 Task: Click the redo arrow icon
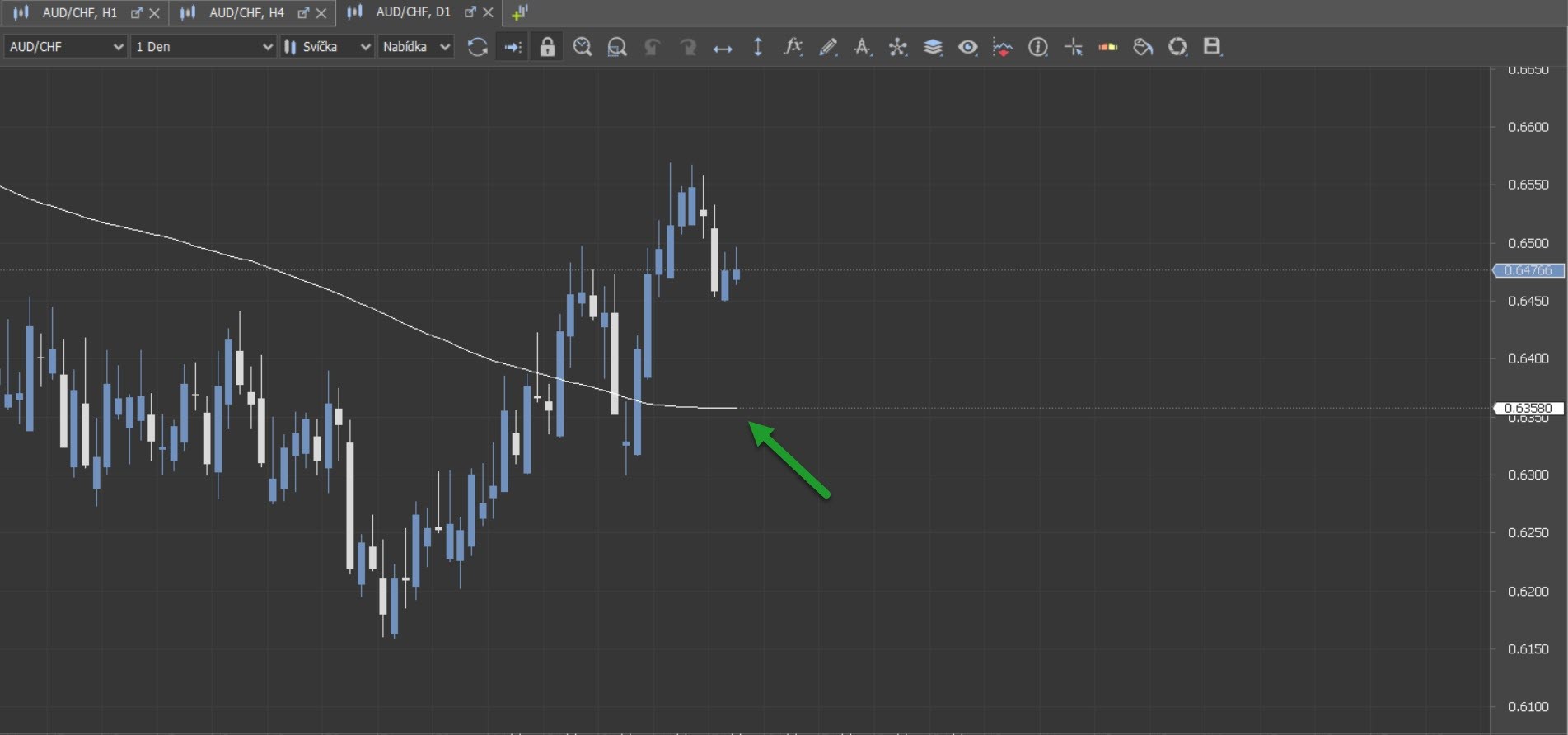coord(687,47)
